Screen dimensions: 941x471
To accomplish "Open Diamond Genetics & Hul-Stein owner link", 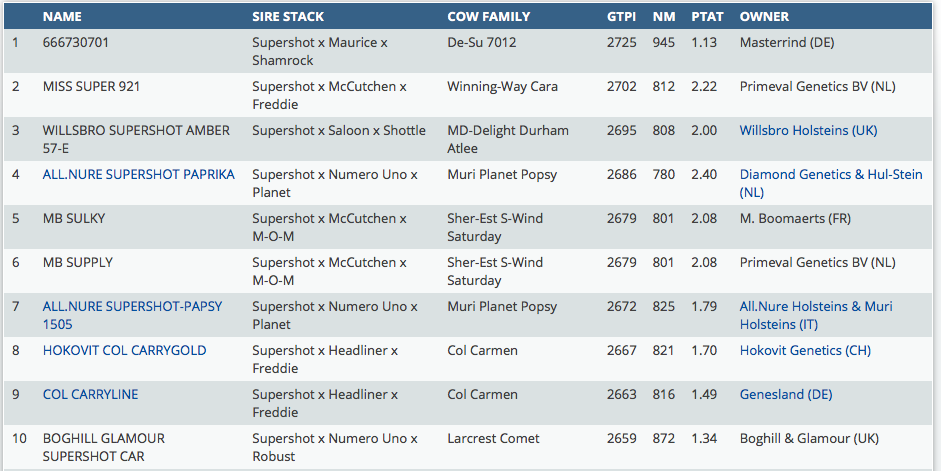I will [830, 174].
